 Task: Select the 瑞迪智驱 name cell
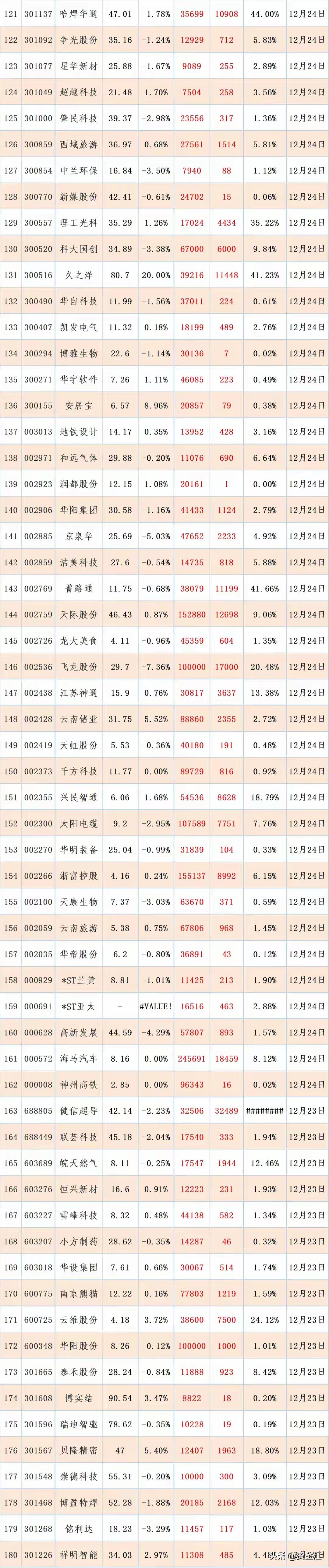79,1425
